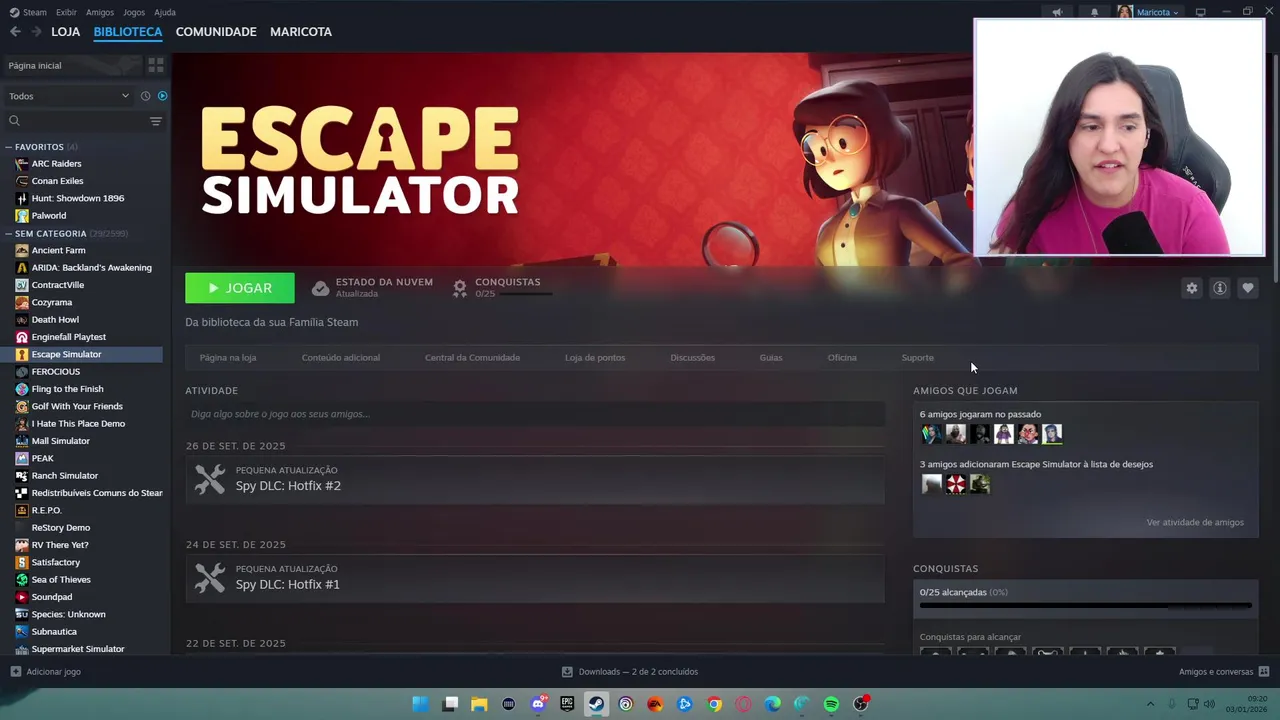1280x720 pixels.
Task: Select Sea of Thieves game
Action: click(x=61, y=580)
